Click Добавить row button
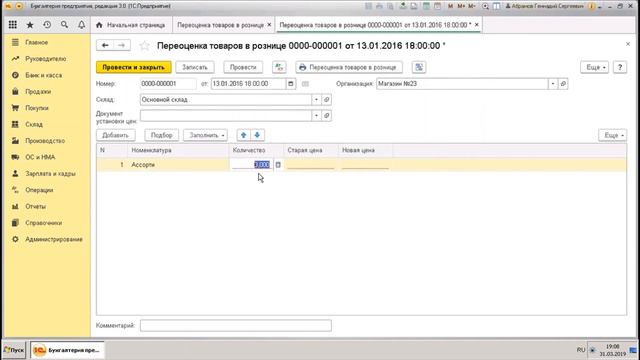The image size is (640, 360). [116, 135]
